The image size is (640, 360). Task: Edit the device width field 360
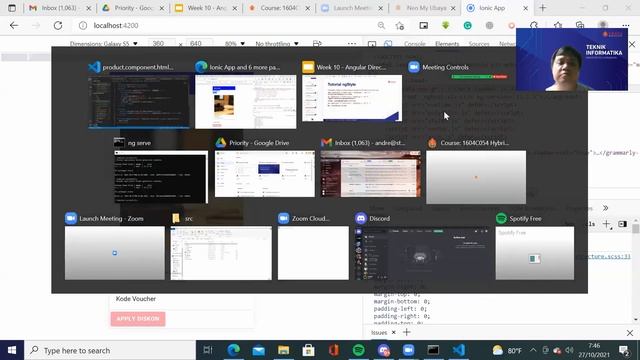tap(162, 44)
